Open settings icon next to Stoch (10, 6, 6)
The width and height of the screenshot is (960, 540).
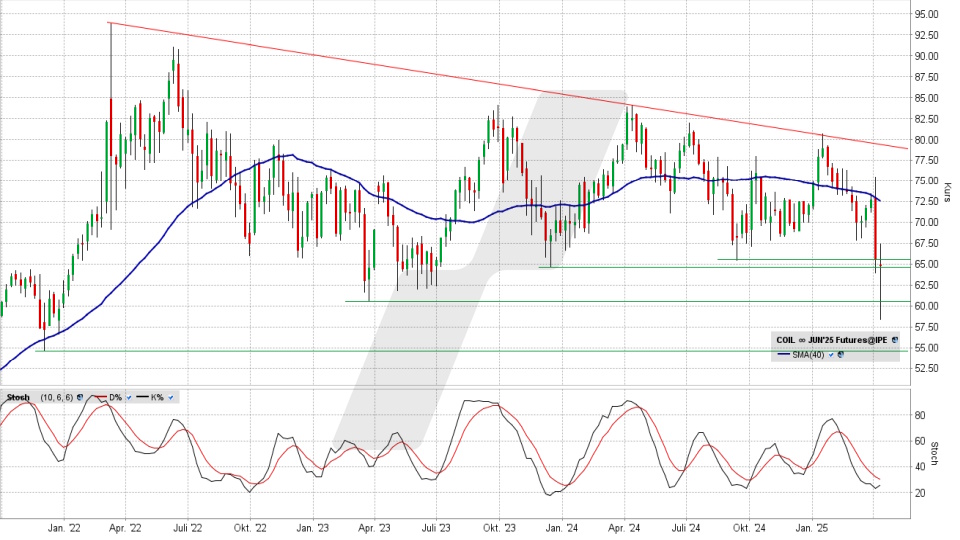pos(80,397)
